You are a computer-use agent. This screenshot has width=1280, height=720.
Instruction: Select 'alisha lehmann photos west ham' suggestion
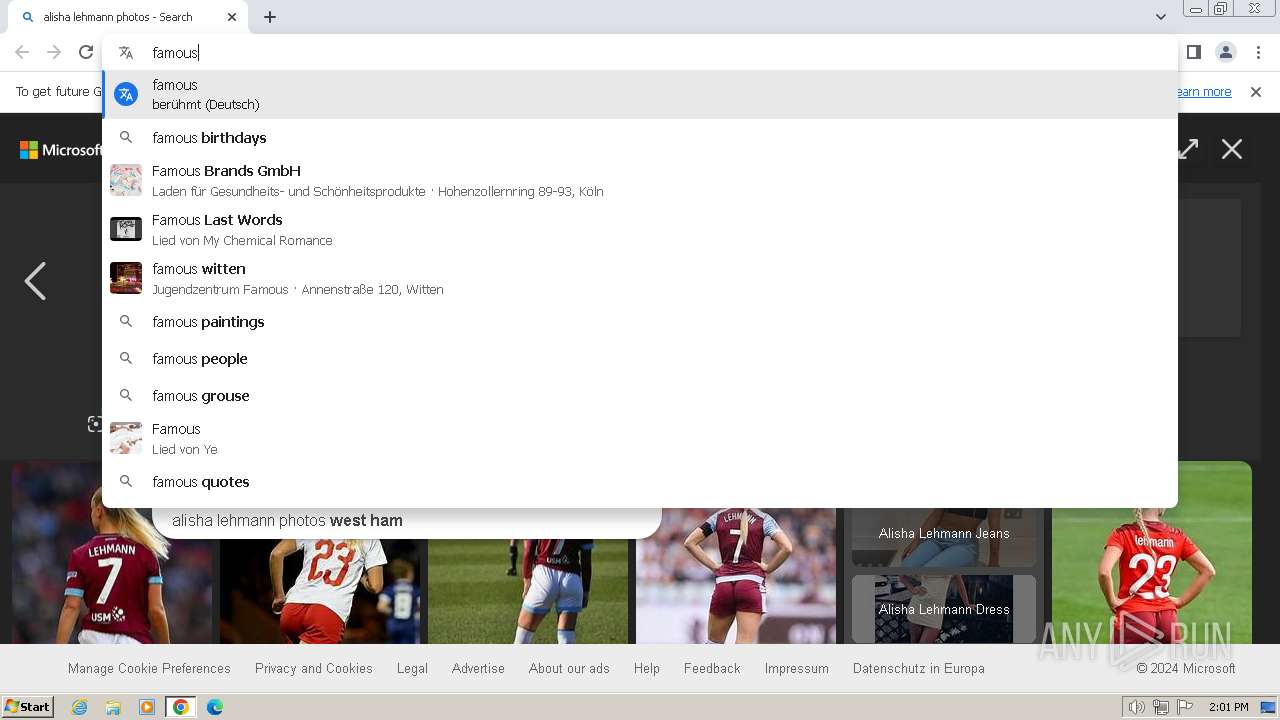click(407, 521)
